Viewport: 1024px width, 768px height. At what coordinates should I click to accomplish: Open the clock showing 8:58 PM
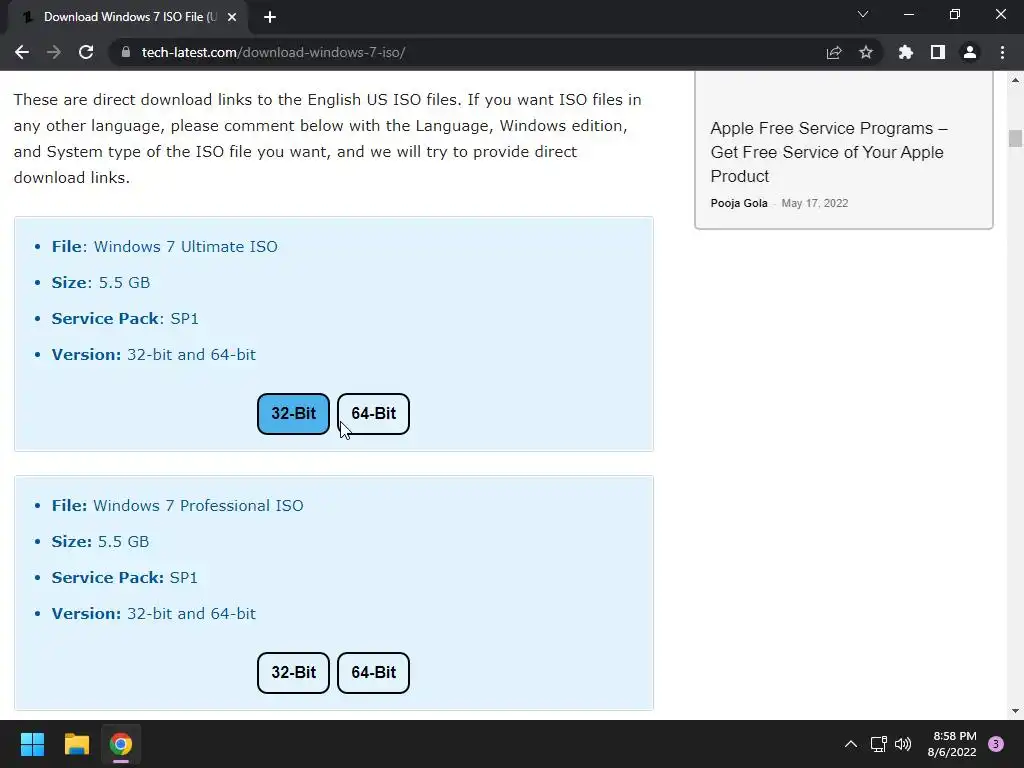coord(952,744)
